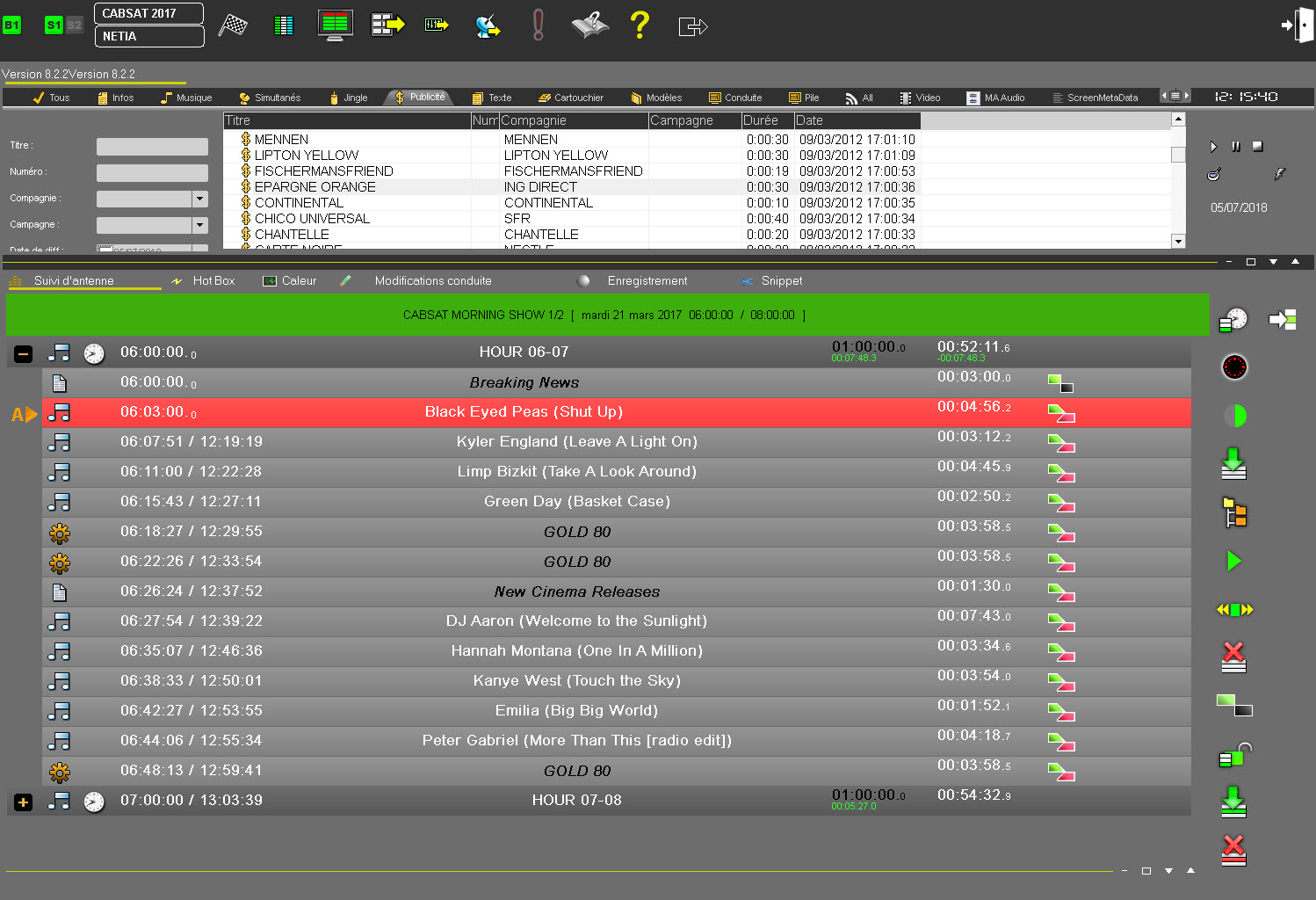Click the green monitor screen icon

point(335,25)
